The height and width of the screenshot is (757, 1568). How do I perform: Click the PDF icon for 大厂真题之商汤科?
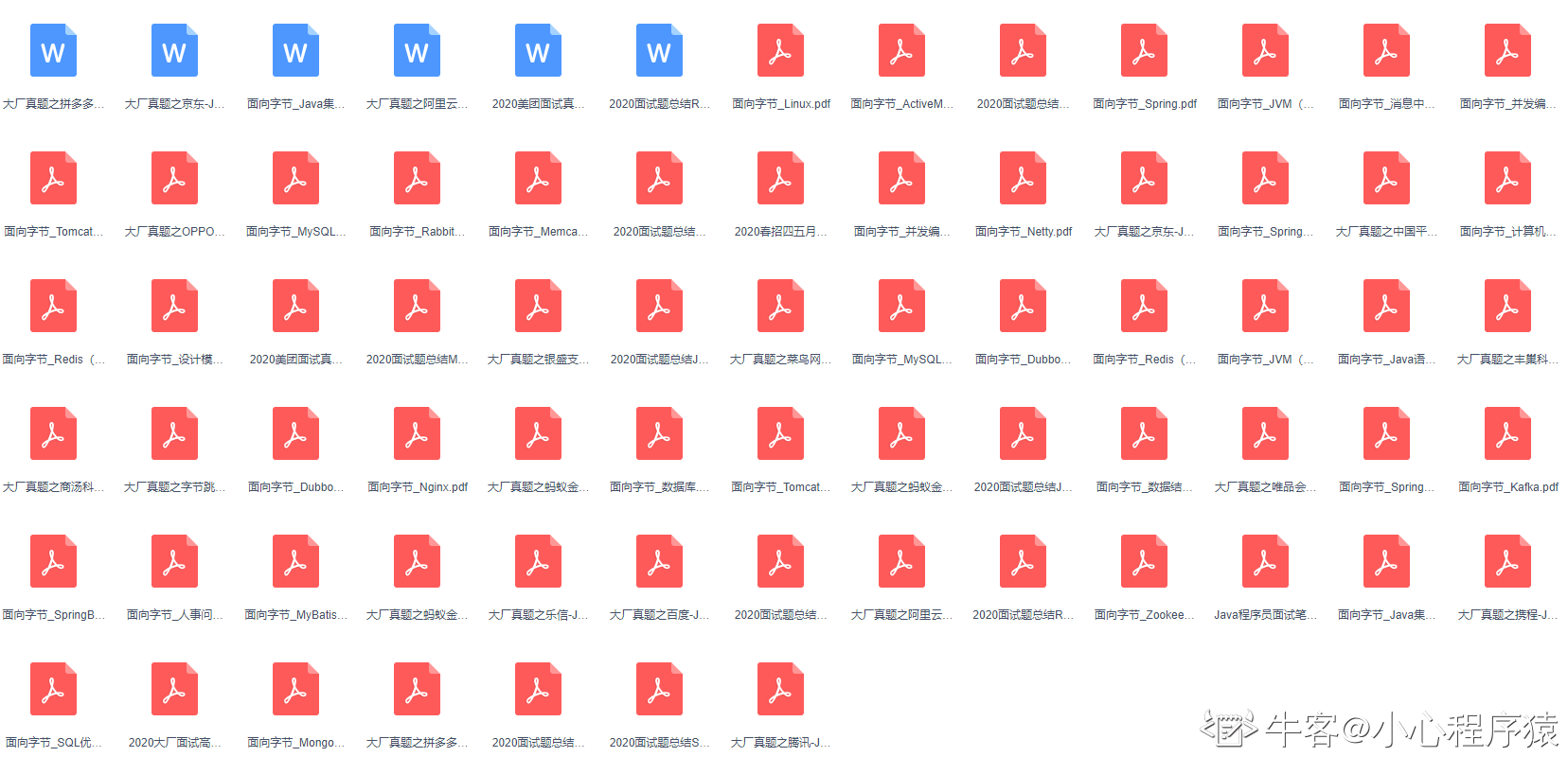tap(53, 433)
